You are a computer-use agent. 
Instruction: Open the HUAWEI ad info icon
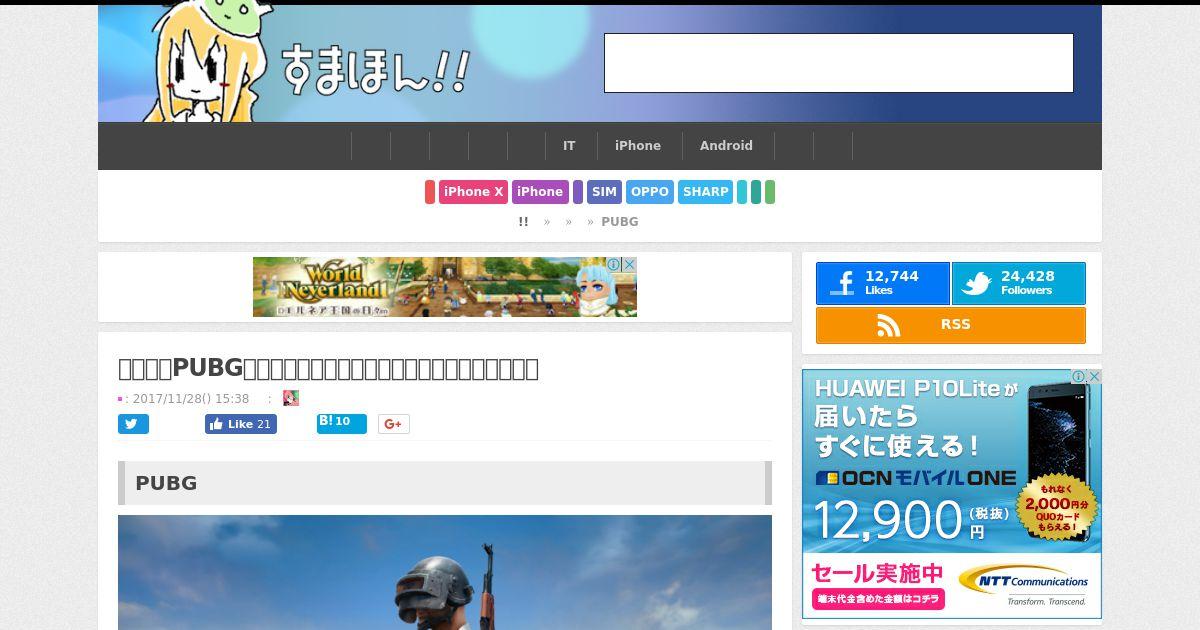(1079, 377)
